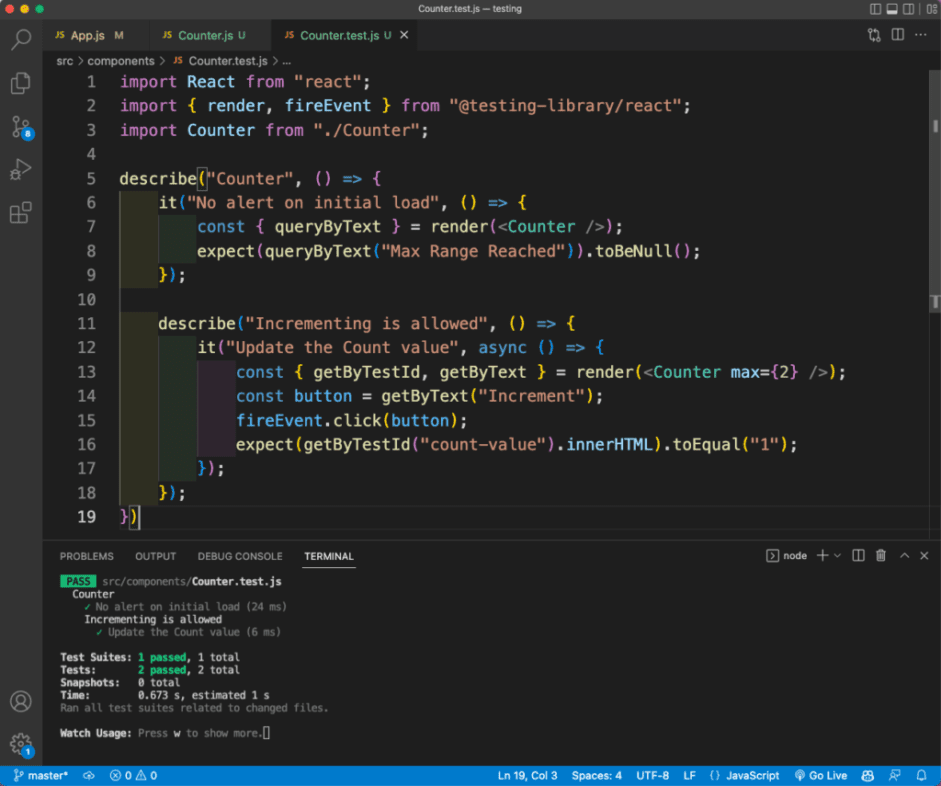Click the master branch in status bar

click(x=41, y=775)
